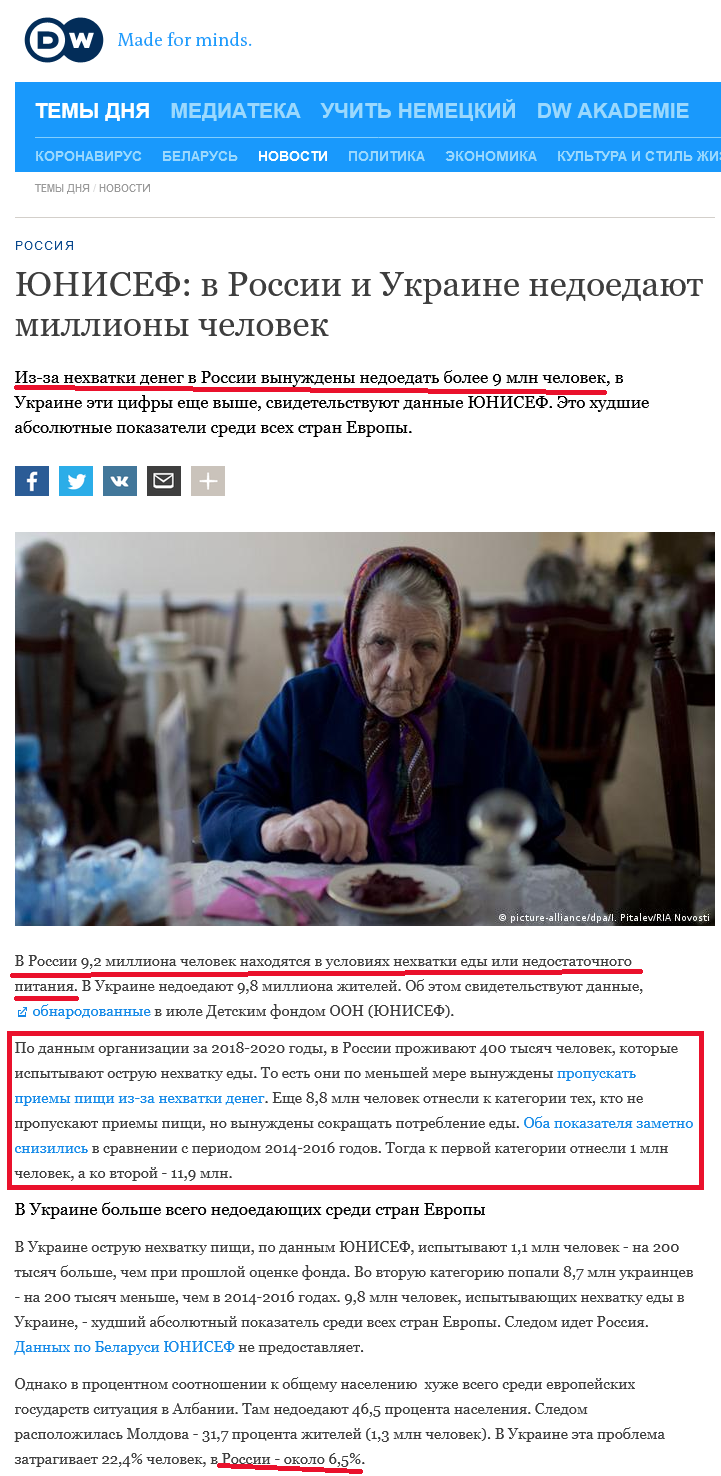Click the НОВОСТИ breadcrumb link
Image resolution: width=721 pixels, height=1476 pixels.
[x=125, y=188]
